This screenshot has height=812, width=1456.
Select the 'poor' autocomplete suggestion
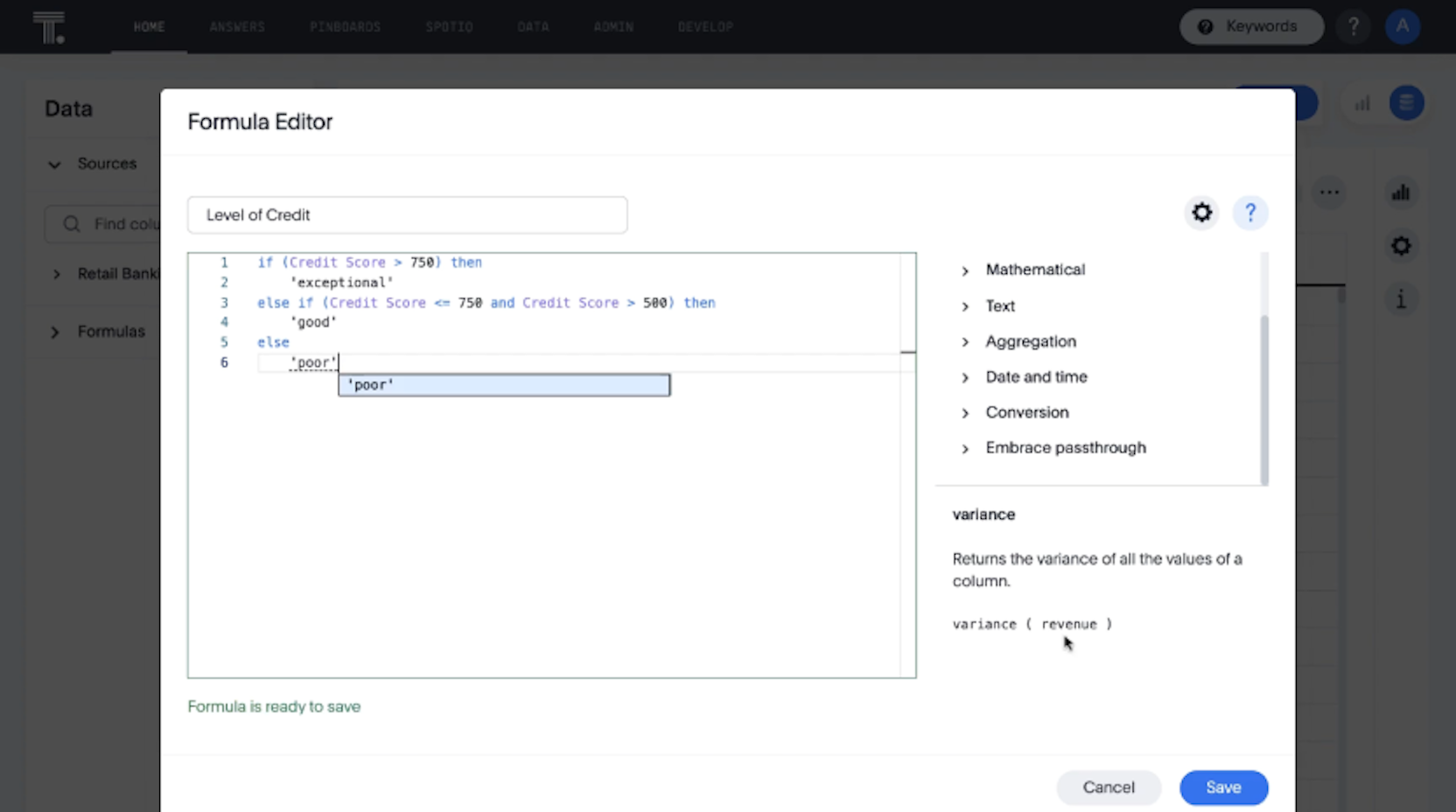coord(504,385)
